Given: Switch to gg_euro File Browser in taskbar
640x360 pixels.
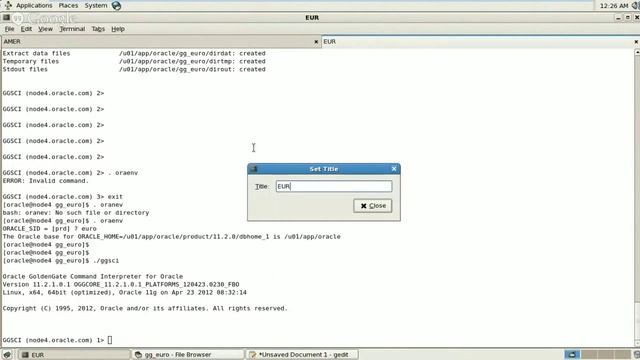Looking at the screenshot, I should [x=187, y=355].
